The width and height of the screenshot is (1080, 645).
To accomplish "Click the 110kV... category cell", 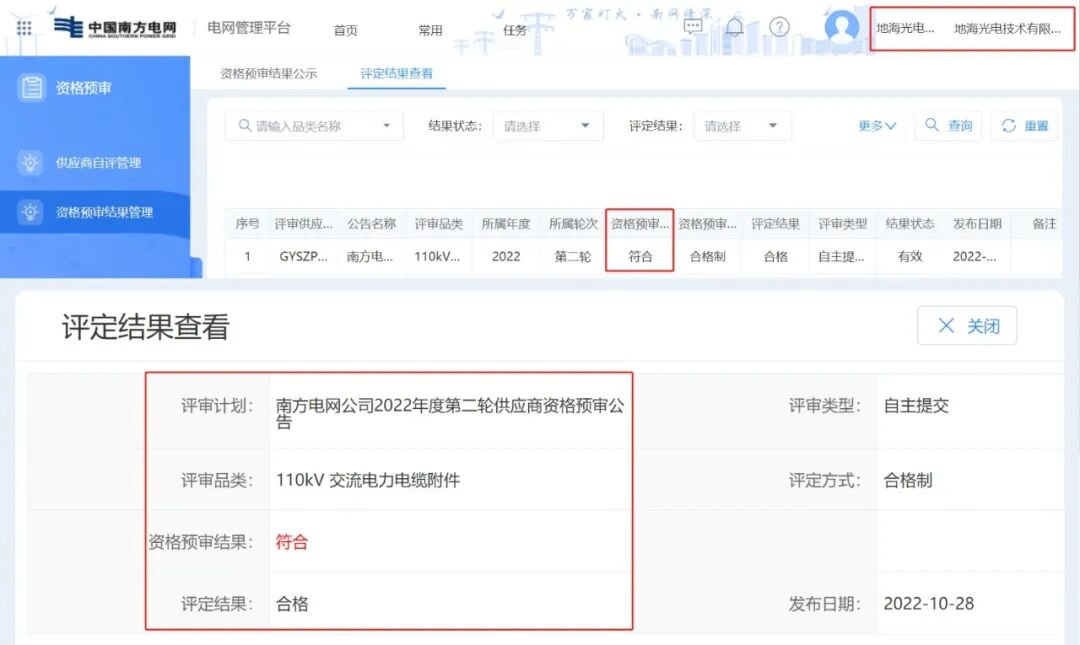I will (x=437, y=256).
